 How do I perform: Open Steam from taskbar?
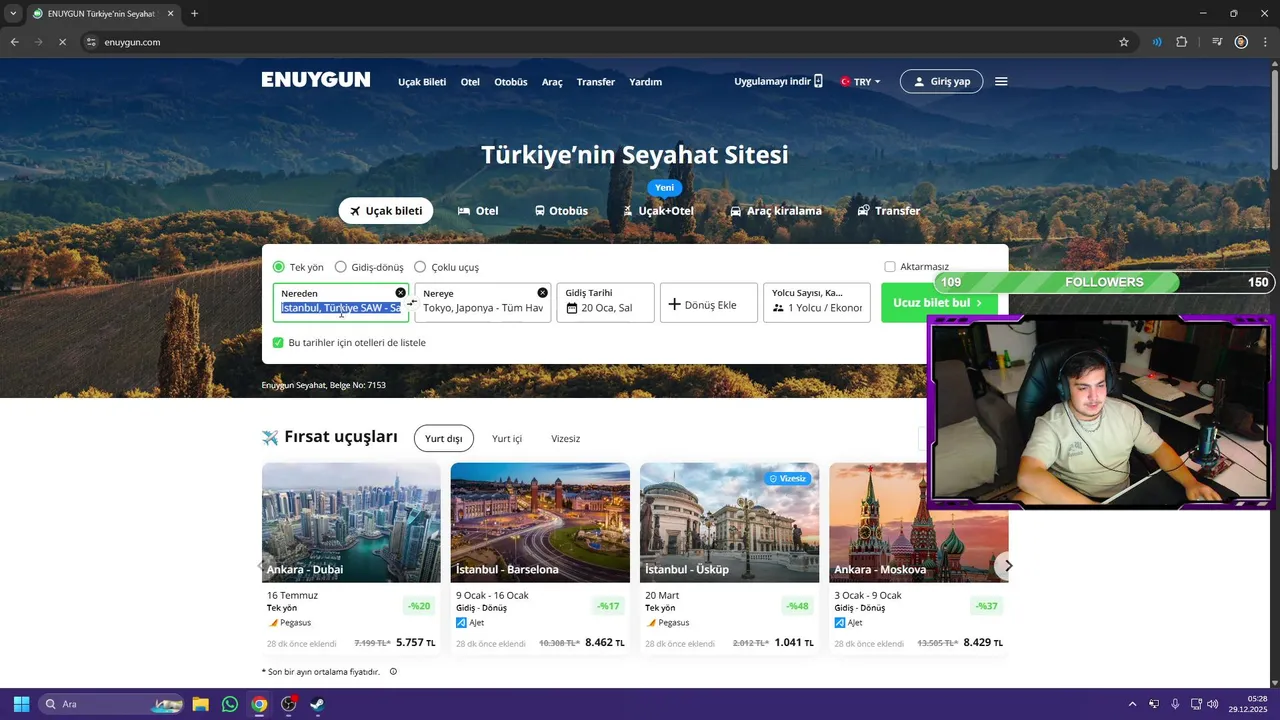tap(317, 704)
